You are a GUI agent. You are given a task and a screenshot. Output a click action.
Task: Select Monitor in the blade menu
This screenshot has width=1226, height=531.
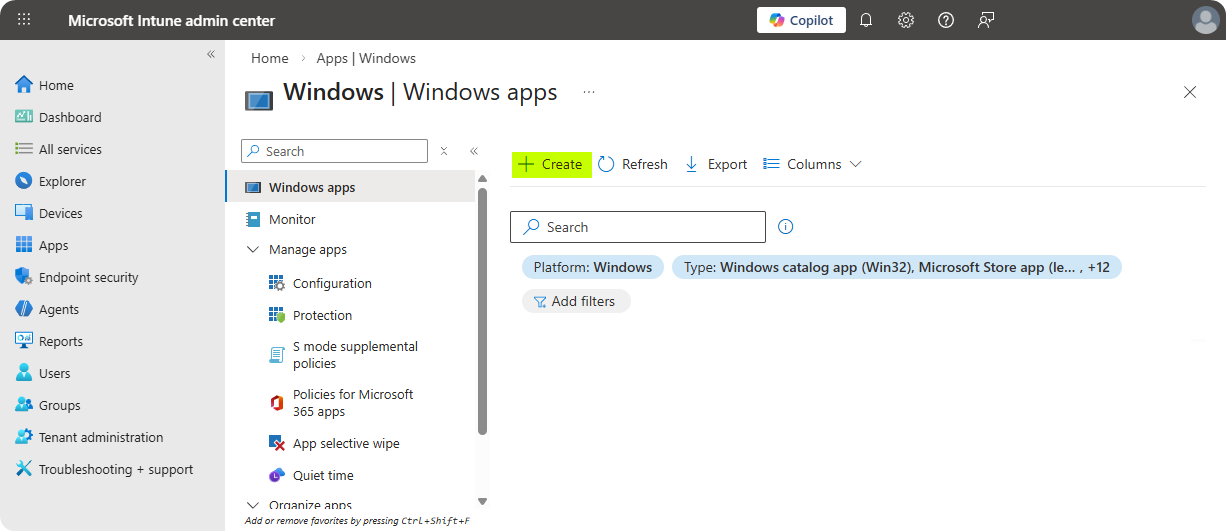(x=292, y=219)
